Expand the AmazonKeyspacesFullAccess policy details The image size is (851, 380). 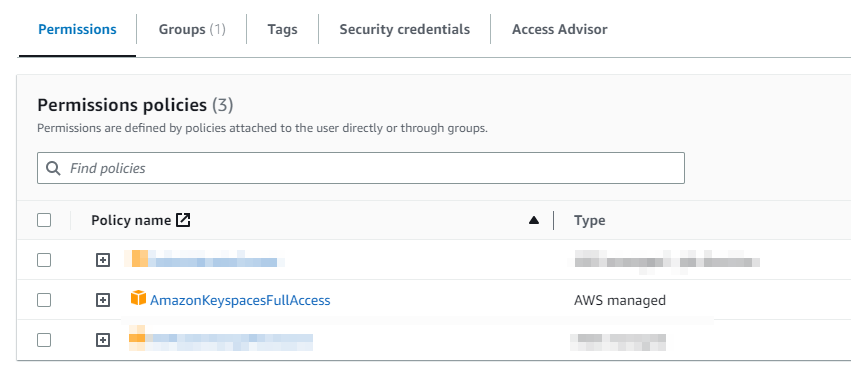[x=103, y=300]
